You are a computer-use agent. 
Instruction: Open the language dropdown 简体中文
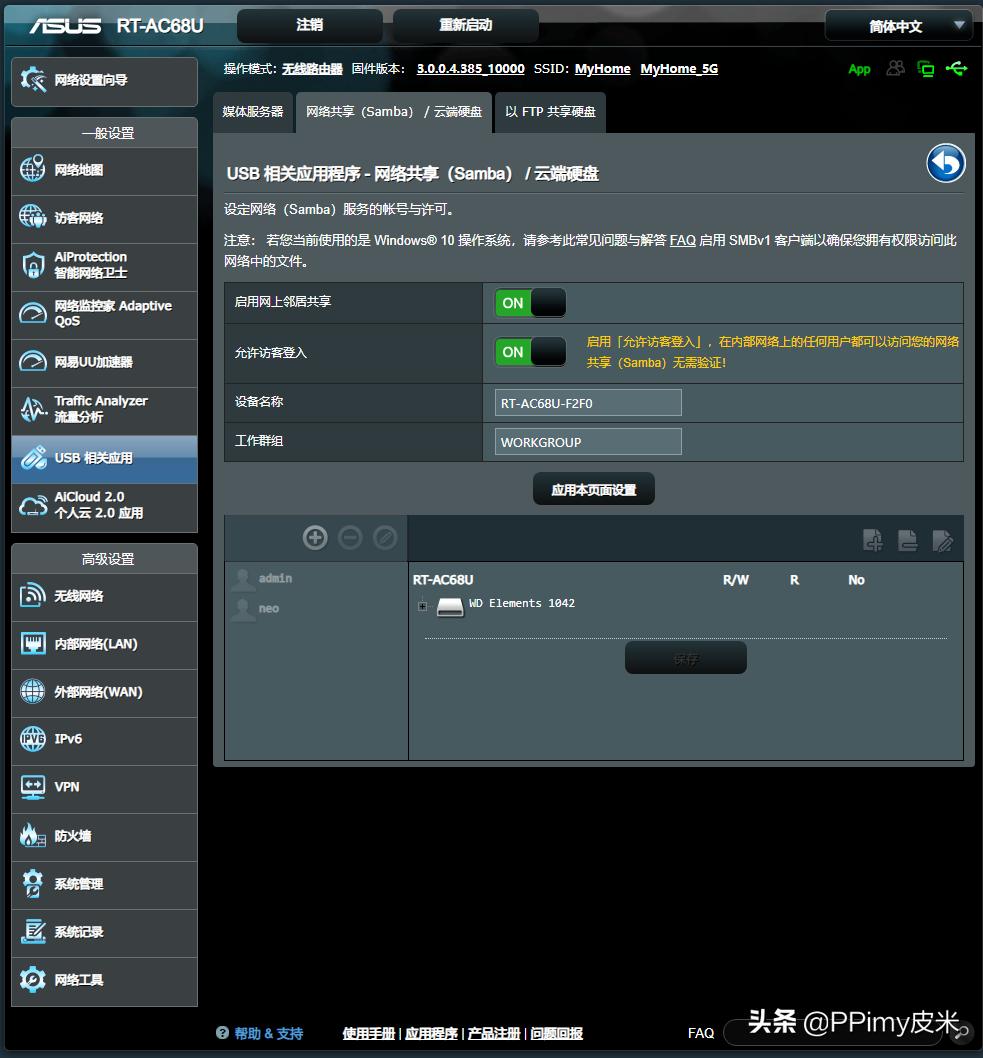click(897, 26)
